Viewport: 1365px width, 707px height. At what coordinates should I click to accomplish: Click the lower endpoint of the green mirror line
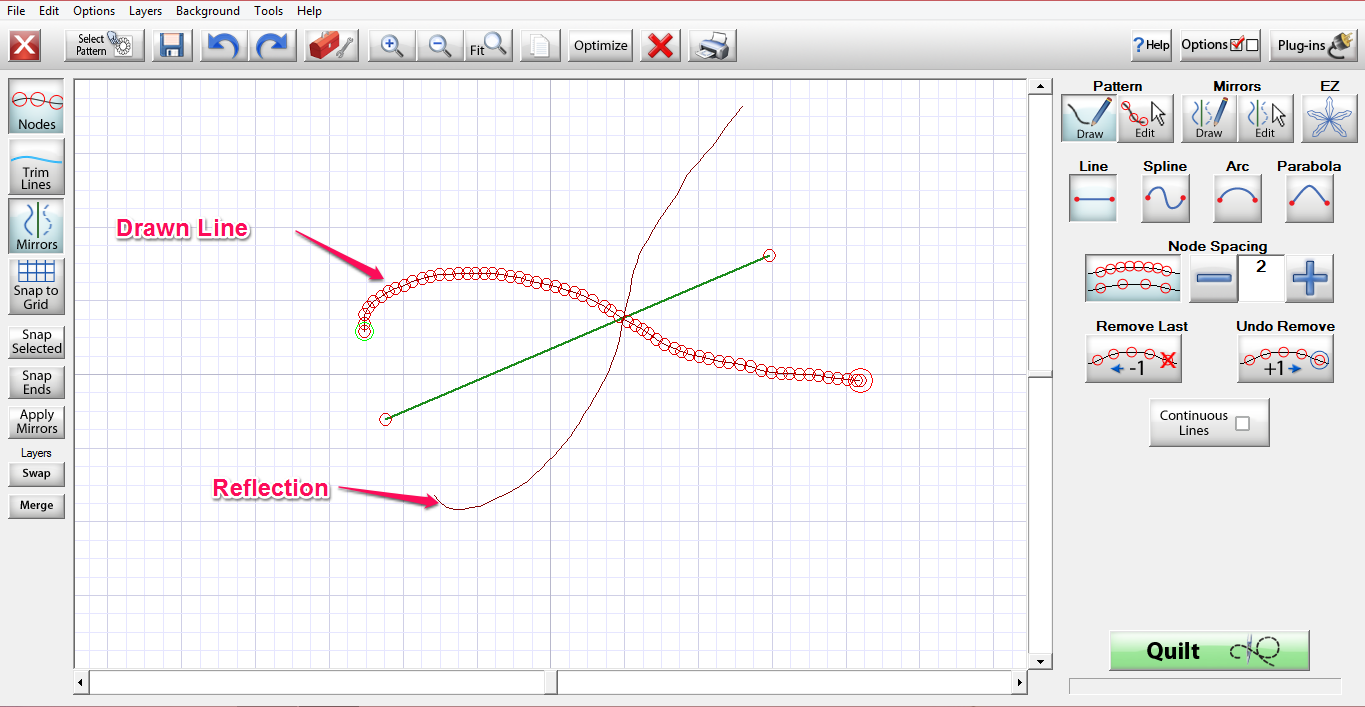click(x=386, y=419)
